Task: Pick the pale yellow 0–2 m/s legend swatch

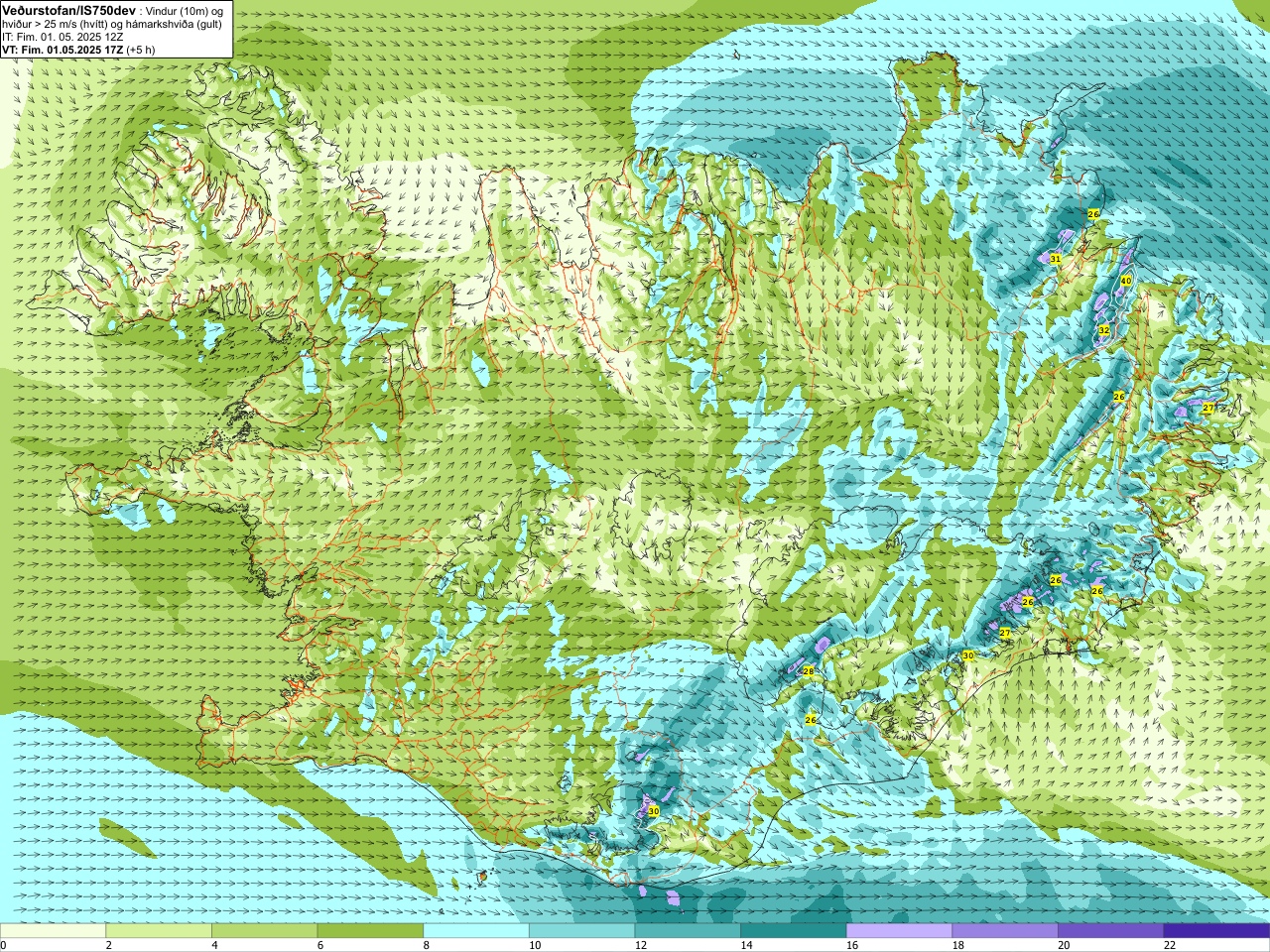Action: point(53,931)
